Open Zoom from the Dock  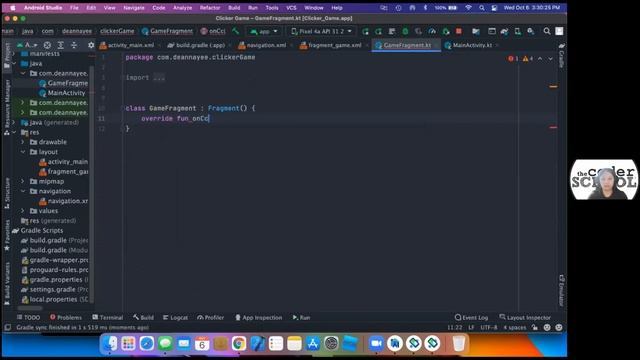coord(376,344)
